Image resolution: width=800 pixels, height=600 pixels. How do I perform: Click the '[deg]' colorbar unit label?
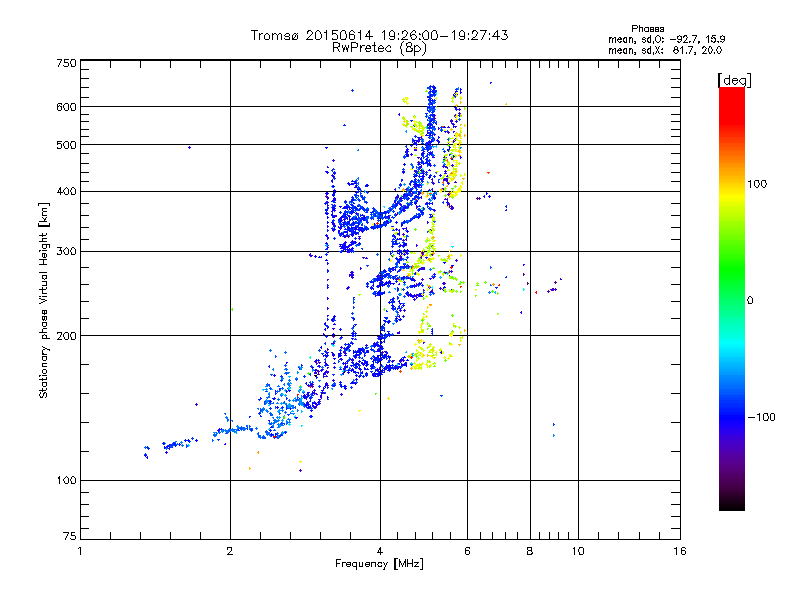pyautogui.click(x=734, y=80)
